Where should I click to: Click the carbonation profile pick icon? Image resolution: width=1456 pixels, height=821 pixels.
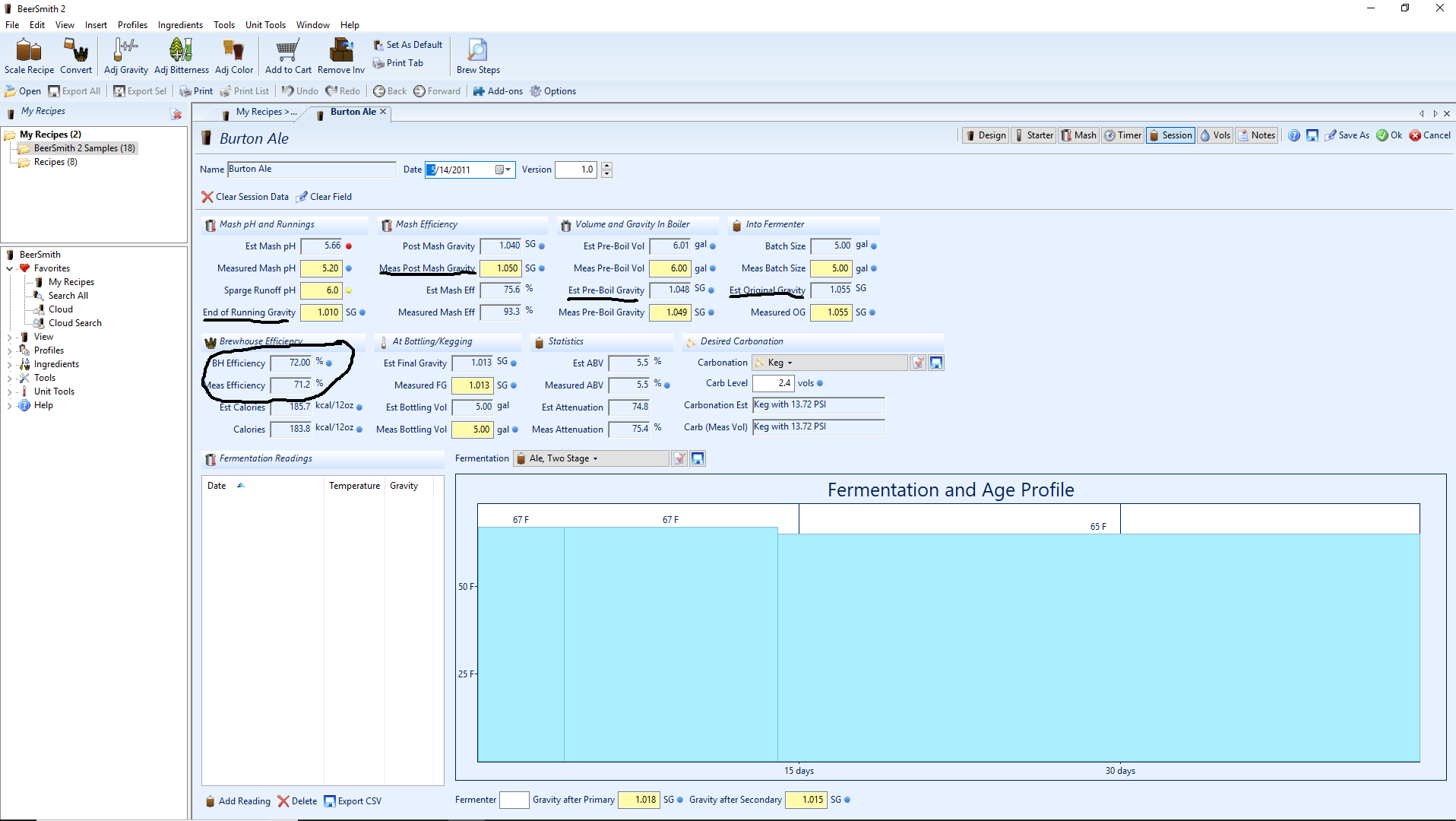click(x=918, y=363)
